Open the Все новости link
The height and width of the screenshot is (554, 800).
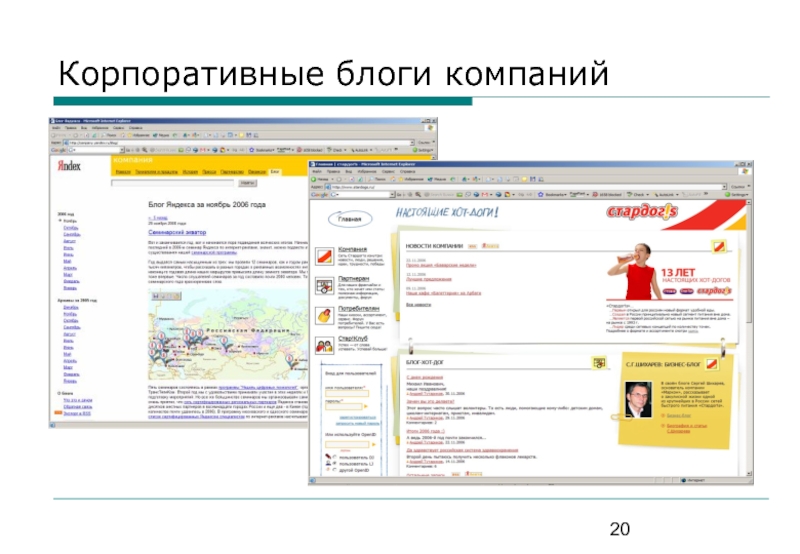[x=418, y=305]
